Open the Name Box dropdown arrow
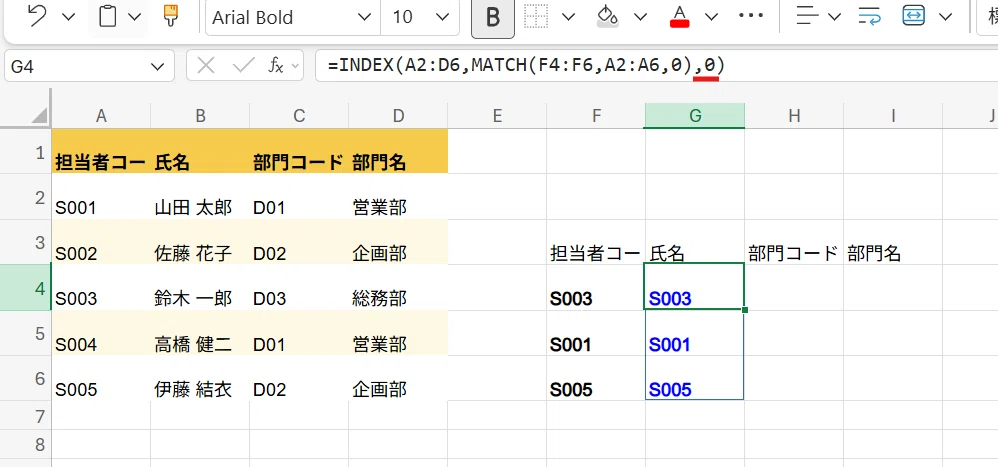Viewport: 998px width, 467px height. click(x=157, y=66)
